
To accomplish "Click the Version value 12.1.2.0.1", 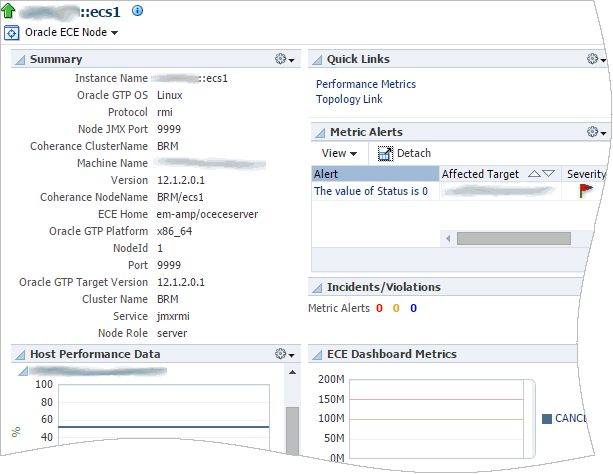I will point(181,180).
